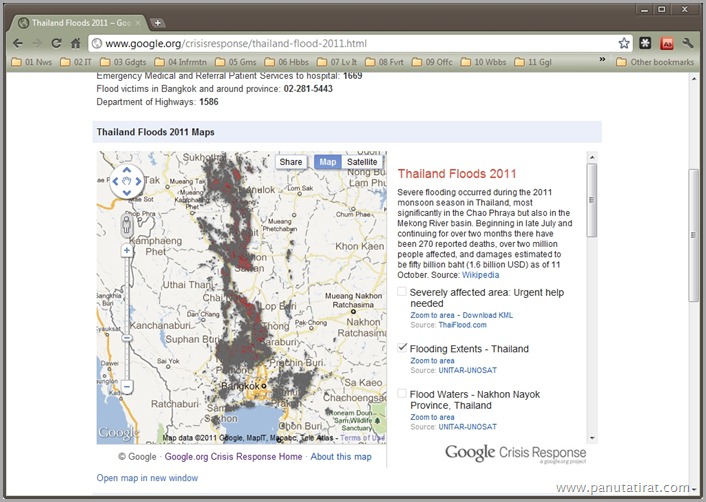Open the 10 Wbbs bookmark folder
706x502 pixels.
pos(484,62)
